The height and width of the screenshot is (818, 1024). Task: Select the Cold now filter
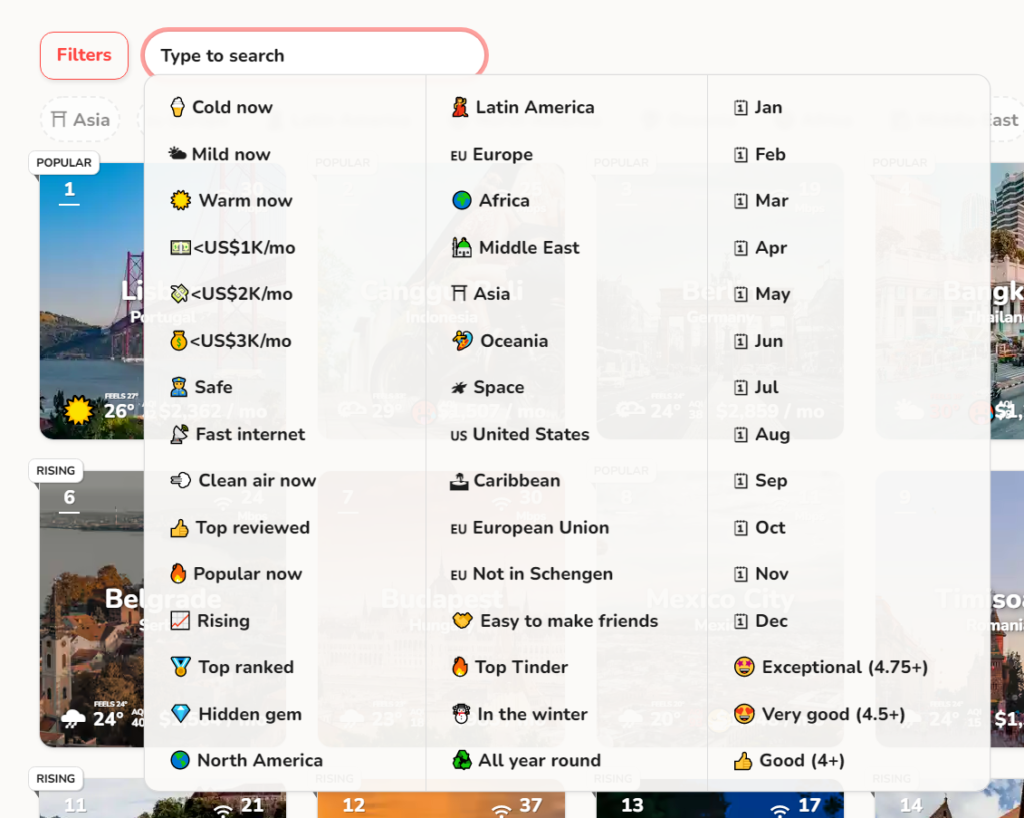point(231,107)
